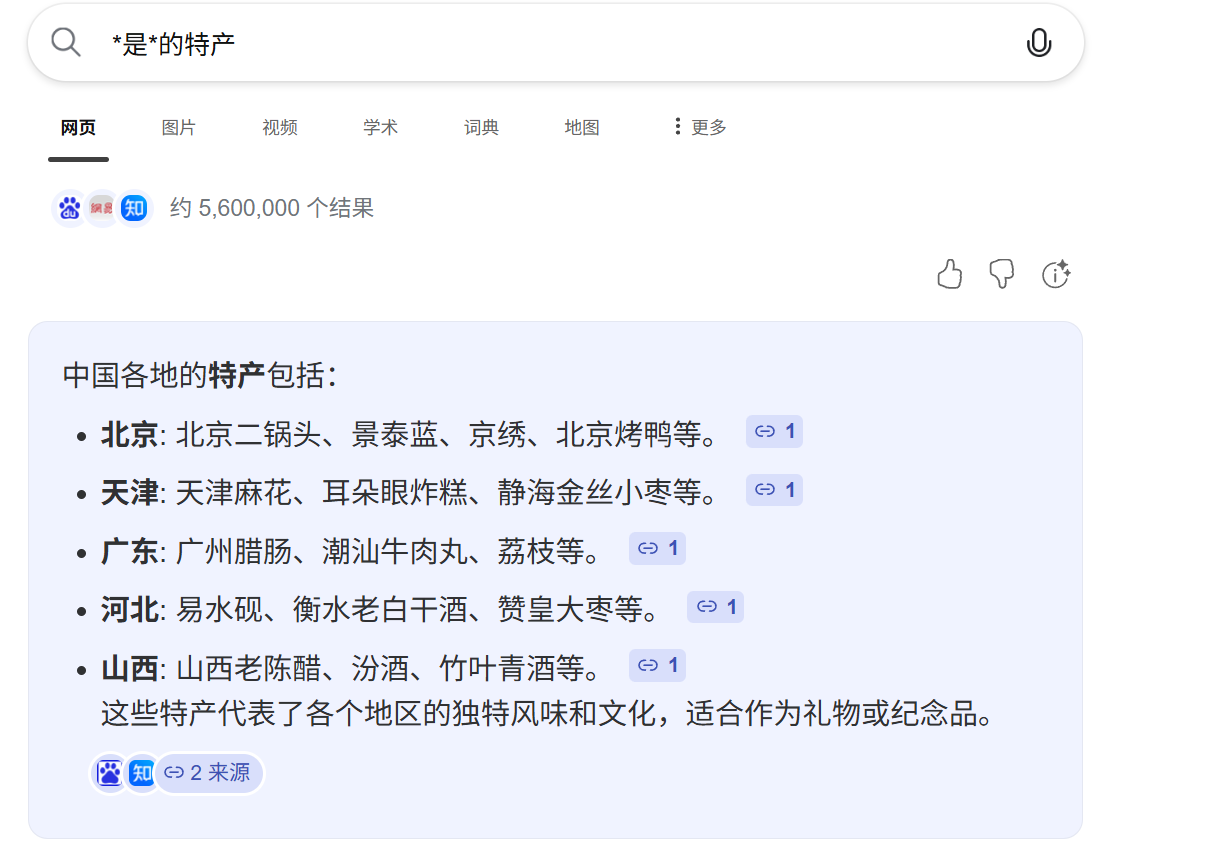Screen dimensions: 1206x861
Task: Open citation link 1 for 广东 row
Action: click(657, 548)
